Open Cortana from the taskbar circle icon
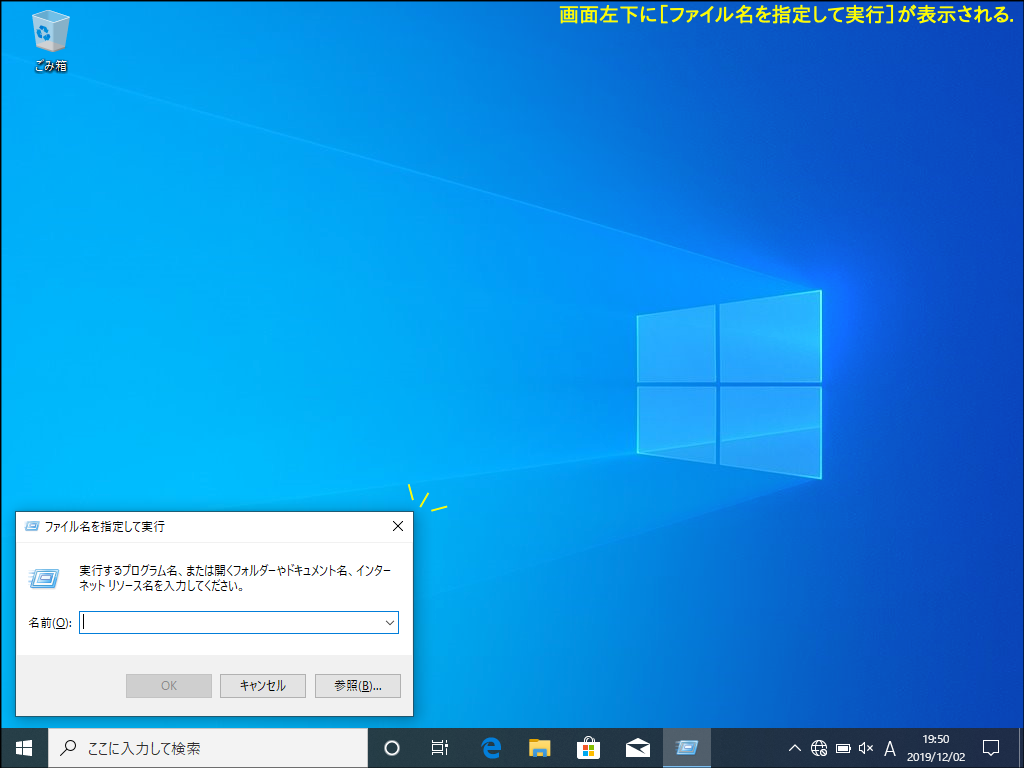This screenshot has width=1024, height=768. pyautogui.click(x=392, y=747)
